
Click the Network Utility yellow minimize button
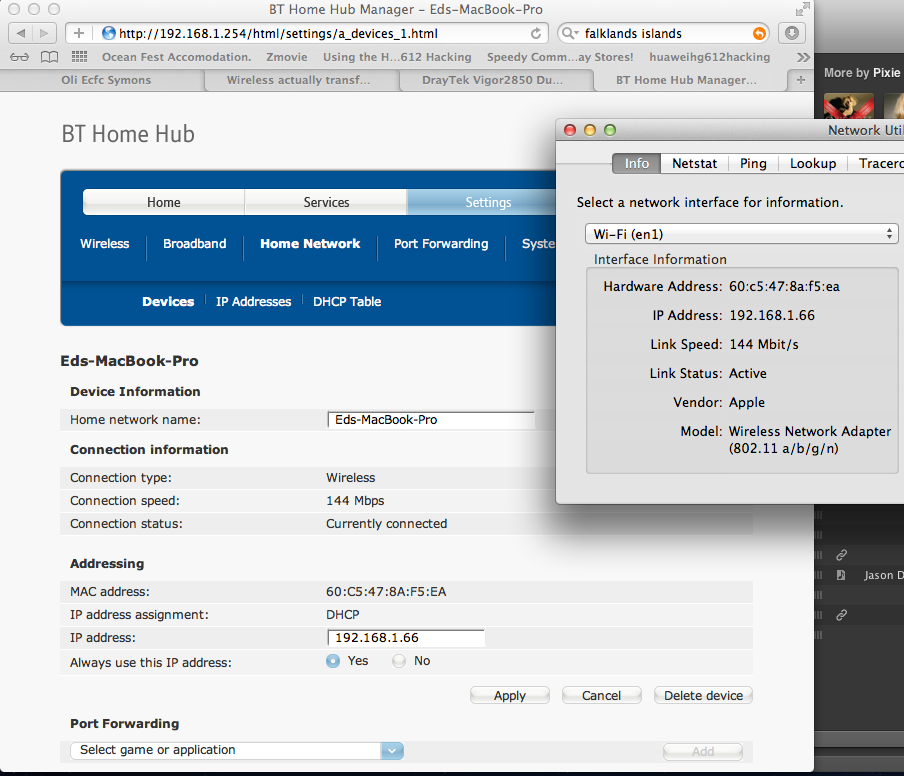pyautogui.click(x=590, y=130)
